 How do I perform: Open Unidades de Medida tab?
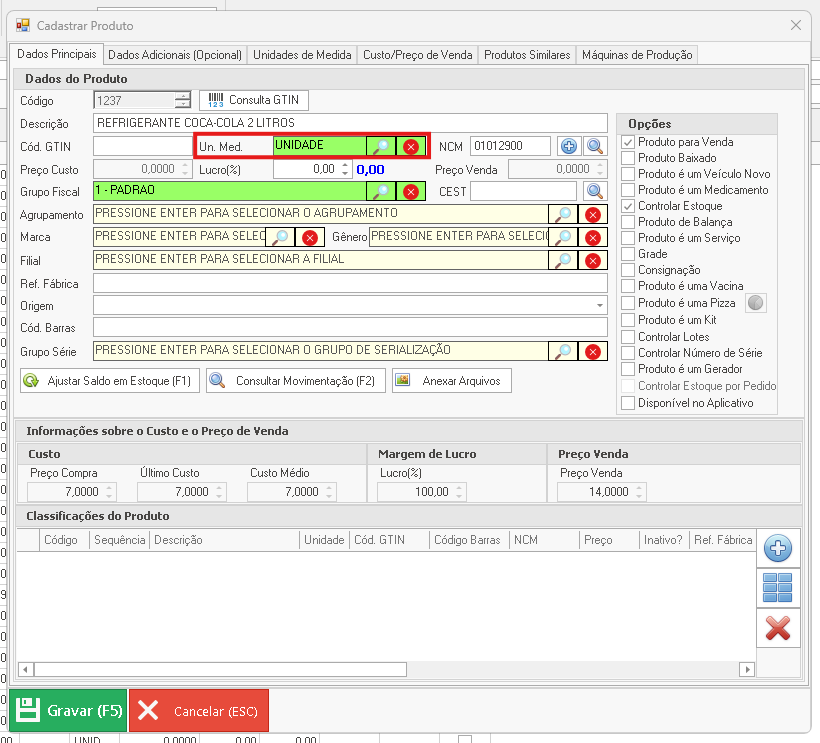click(302, 55)
